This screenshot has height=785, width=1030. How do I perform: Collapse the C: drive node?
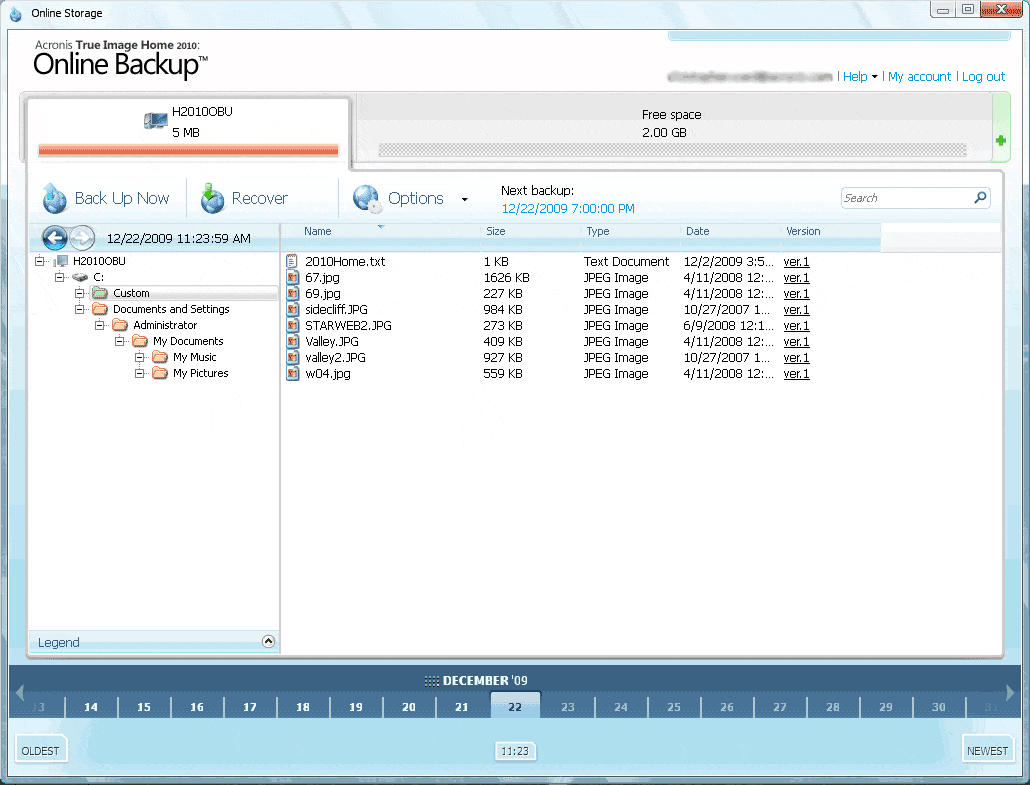pos(60,277)
